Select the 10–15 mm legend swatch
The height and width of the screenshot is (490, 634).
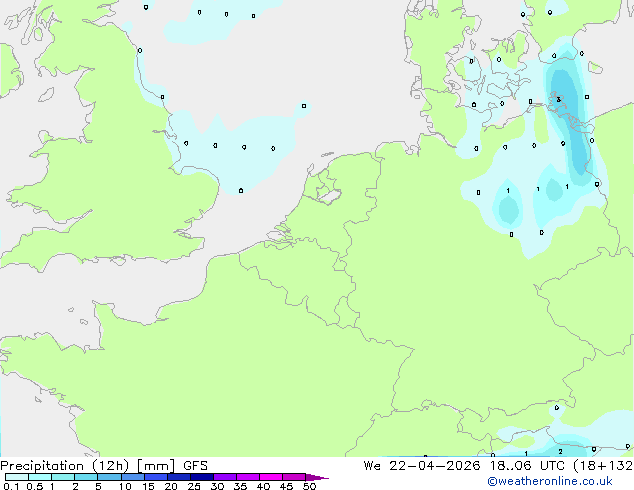[132, 477]
